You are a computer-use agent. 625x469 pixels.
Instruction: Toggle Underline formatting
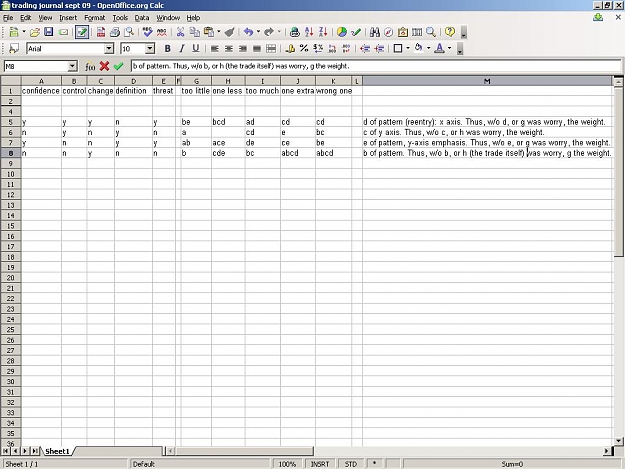click(x=196, y=49)
